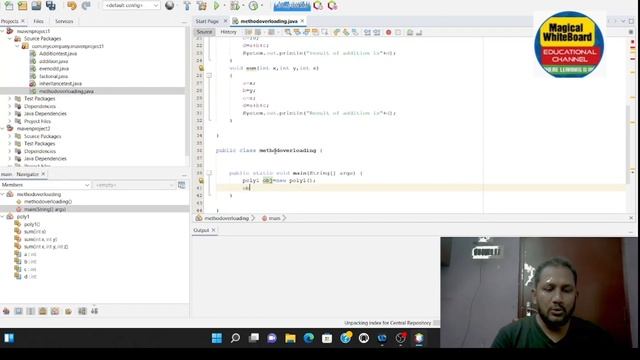Screen dimensions: 640x360
Task: Click the Debug Project icon
Action: pos(235,6)
